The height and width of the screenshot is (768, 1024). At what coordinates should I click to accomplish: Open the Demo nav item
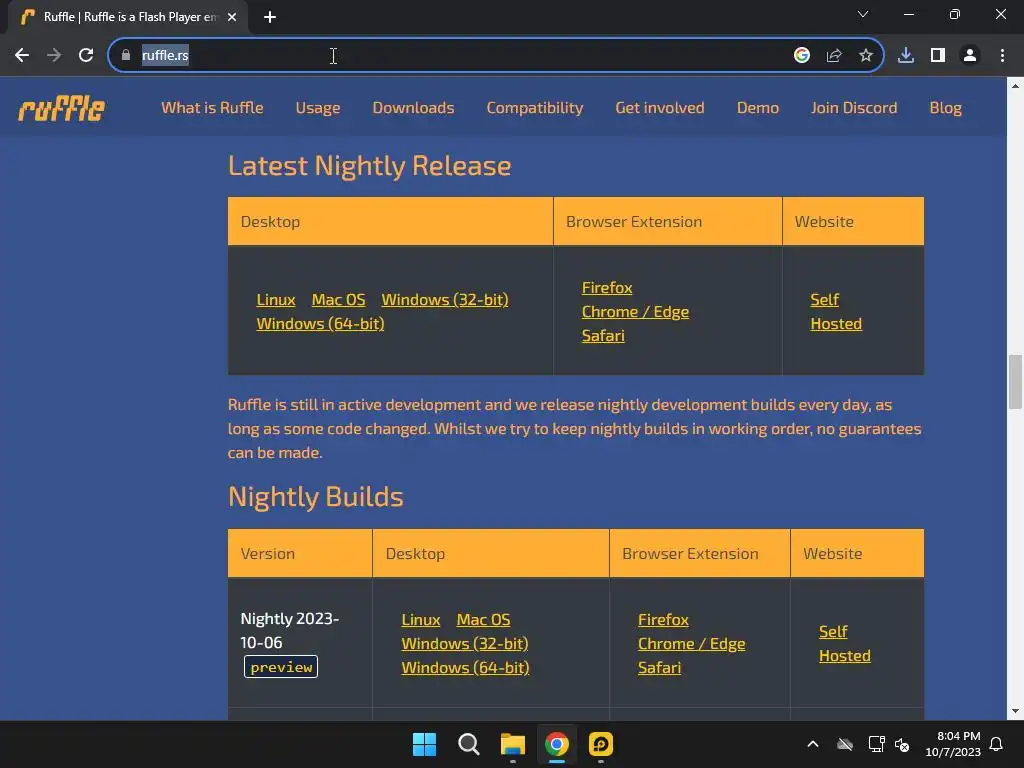click(x=758, y=108)
